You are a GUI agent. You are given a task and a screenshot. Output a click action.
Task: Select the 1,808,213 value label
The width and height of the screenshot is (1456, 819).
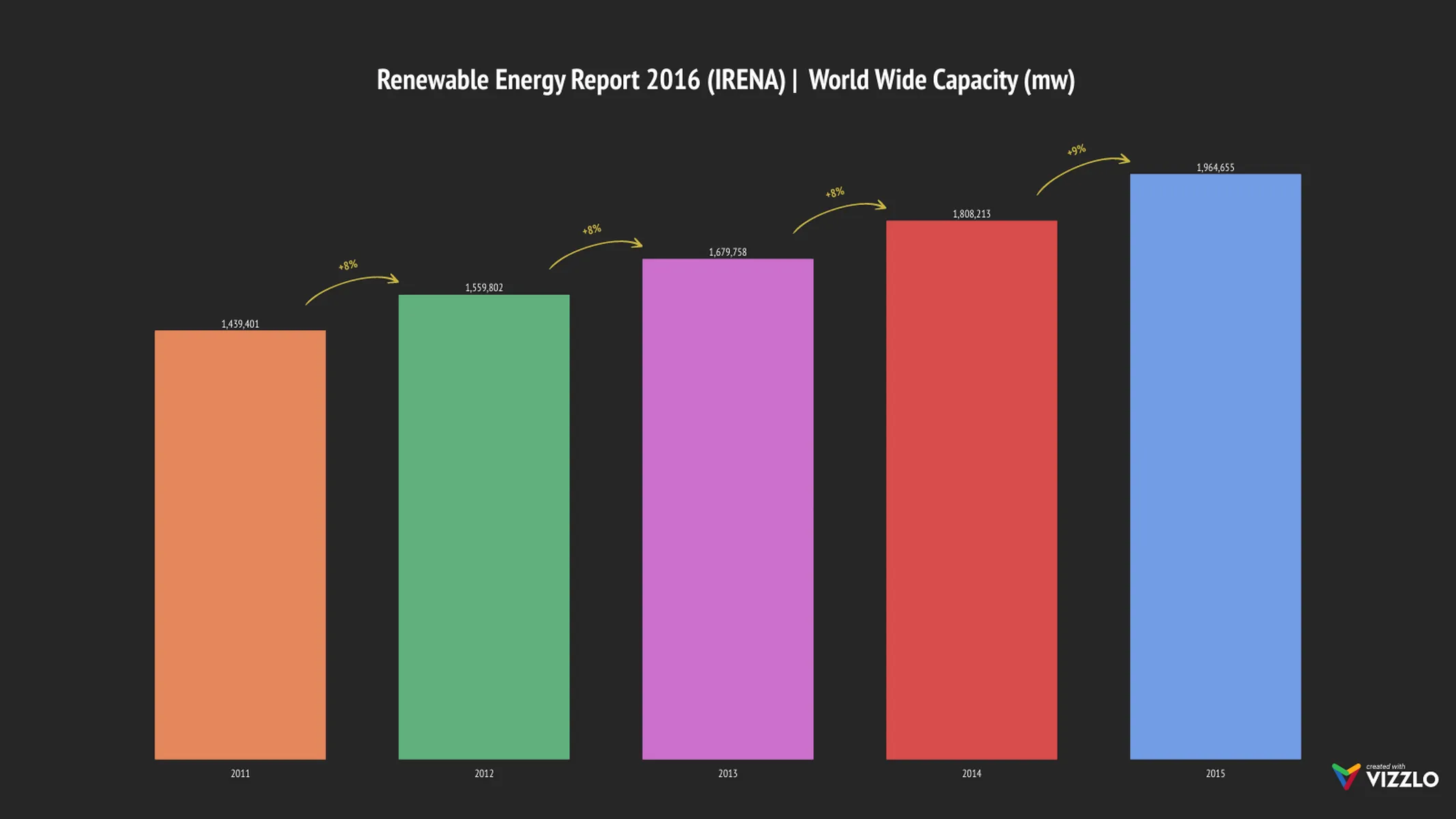point(972,213)
